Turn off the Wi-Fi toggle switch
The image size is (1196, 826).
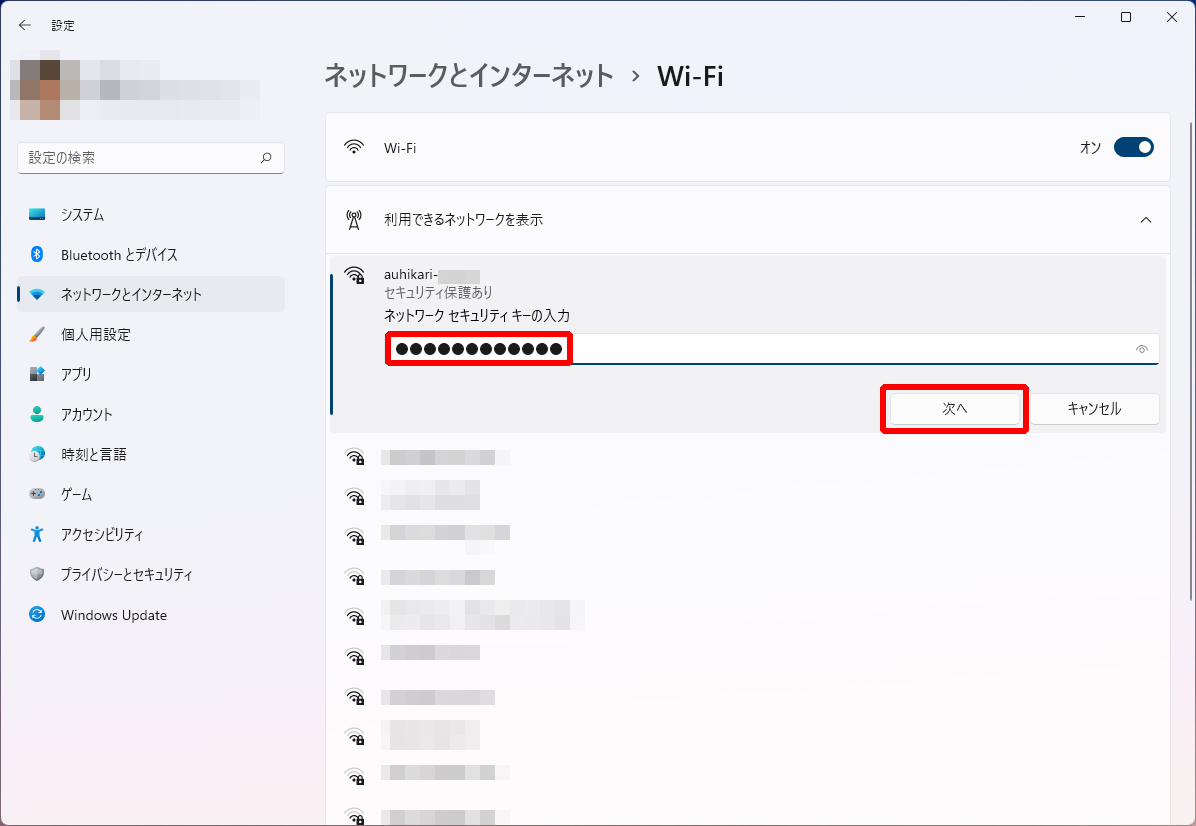[x=1133, y=148]
